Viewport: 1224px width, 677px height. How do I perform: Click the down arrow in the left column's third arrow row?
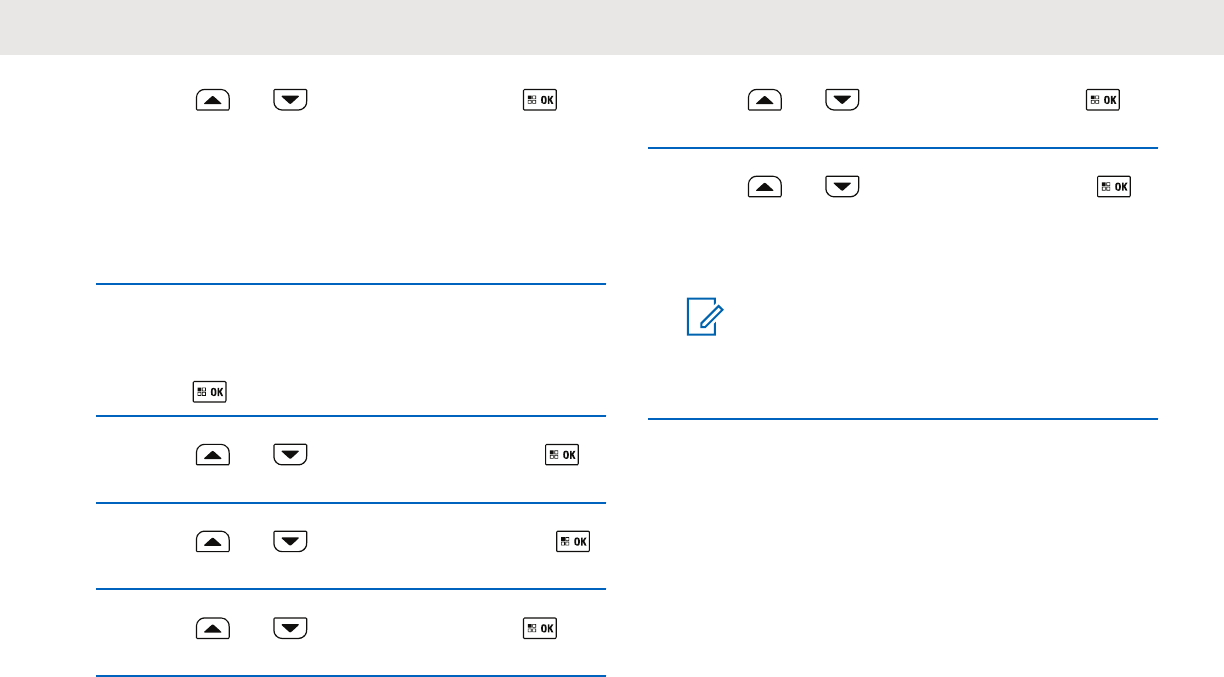coord(291,542)
